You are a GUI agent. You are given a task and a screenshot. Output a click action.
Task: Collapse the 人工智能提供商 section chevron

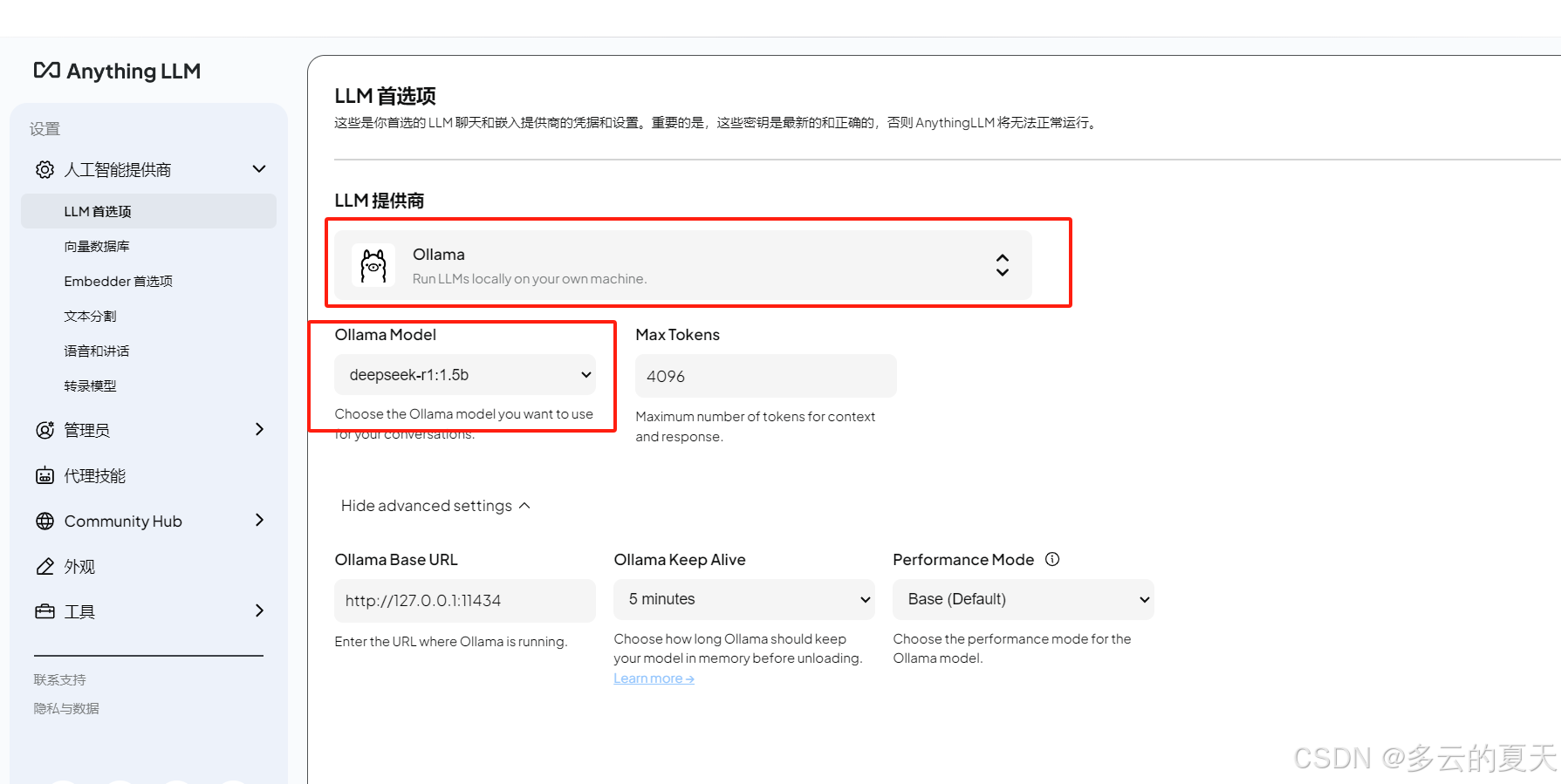pos(259,168)
